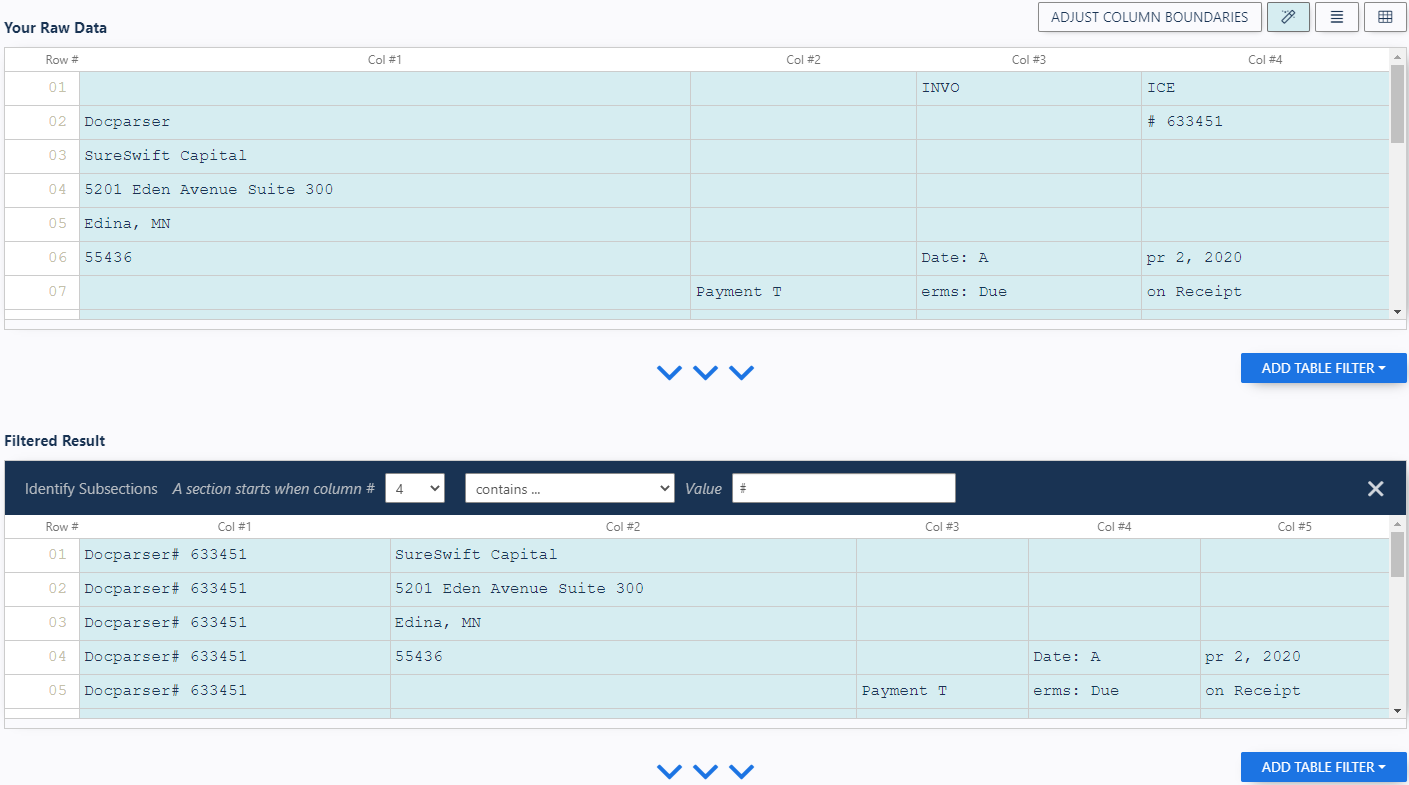Click the magic wand auto-detect icon
The height and width of the screenshot is (785, 1409).
1288,17
